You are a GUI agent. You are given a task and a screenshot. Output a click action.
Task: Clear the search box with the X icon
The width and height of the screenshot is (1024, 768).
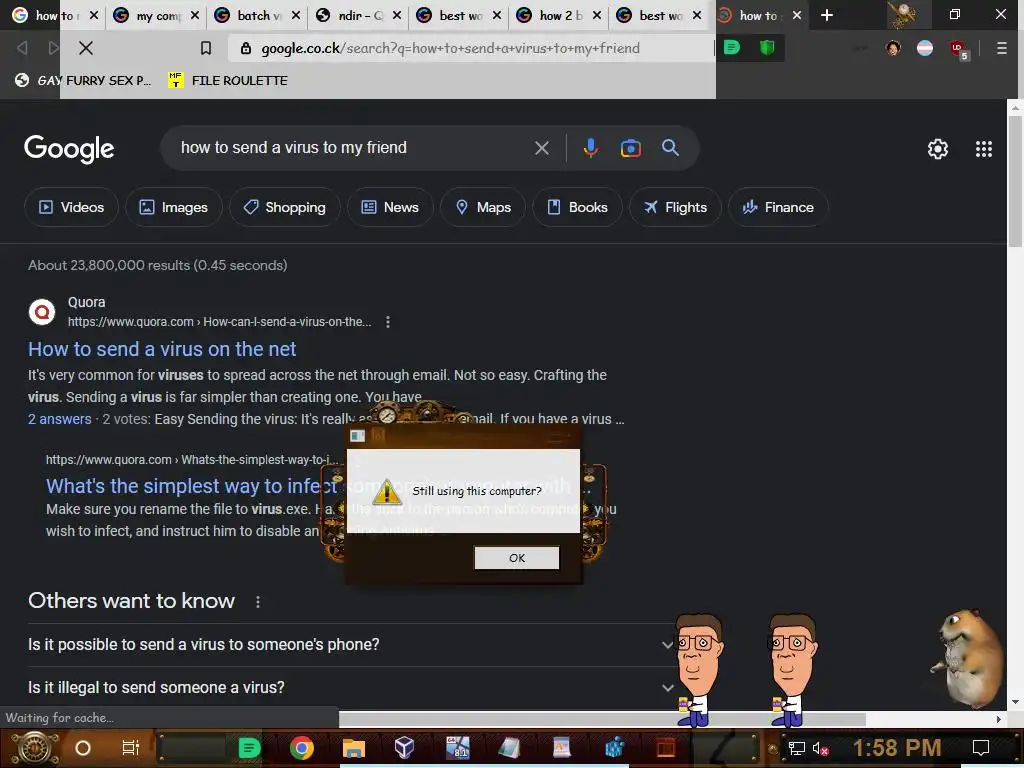(541, 148)
